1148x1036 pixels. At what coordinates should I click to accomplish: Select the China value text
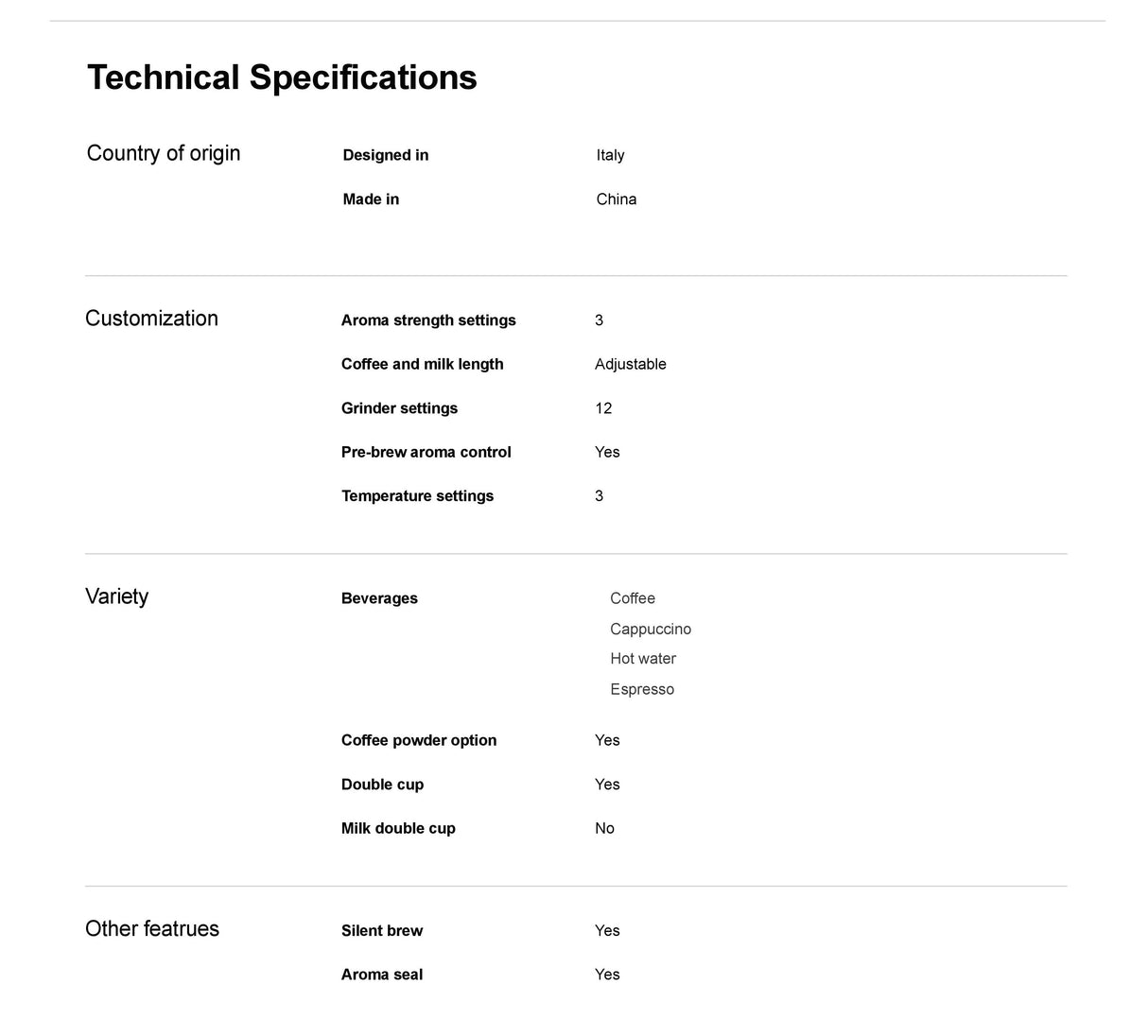pos(616,199)
